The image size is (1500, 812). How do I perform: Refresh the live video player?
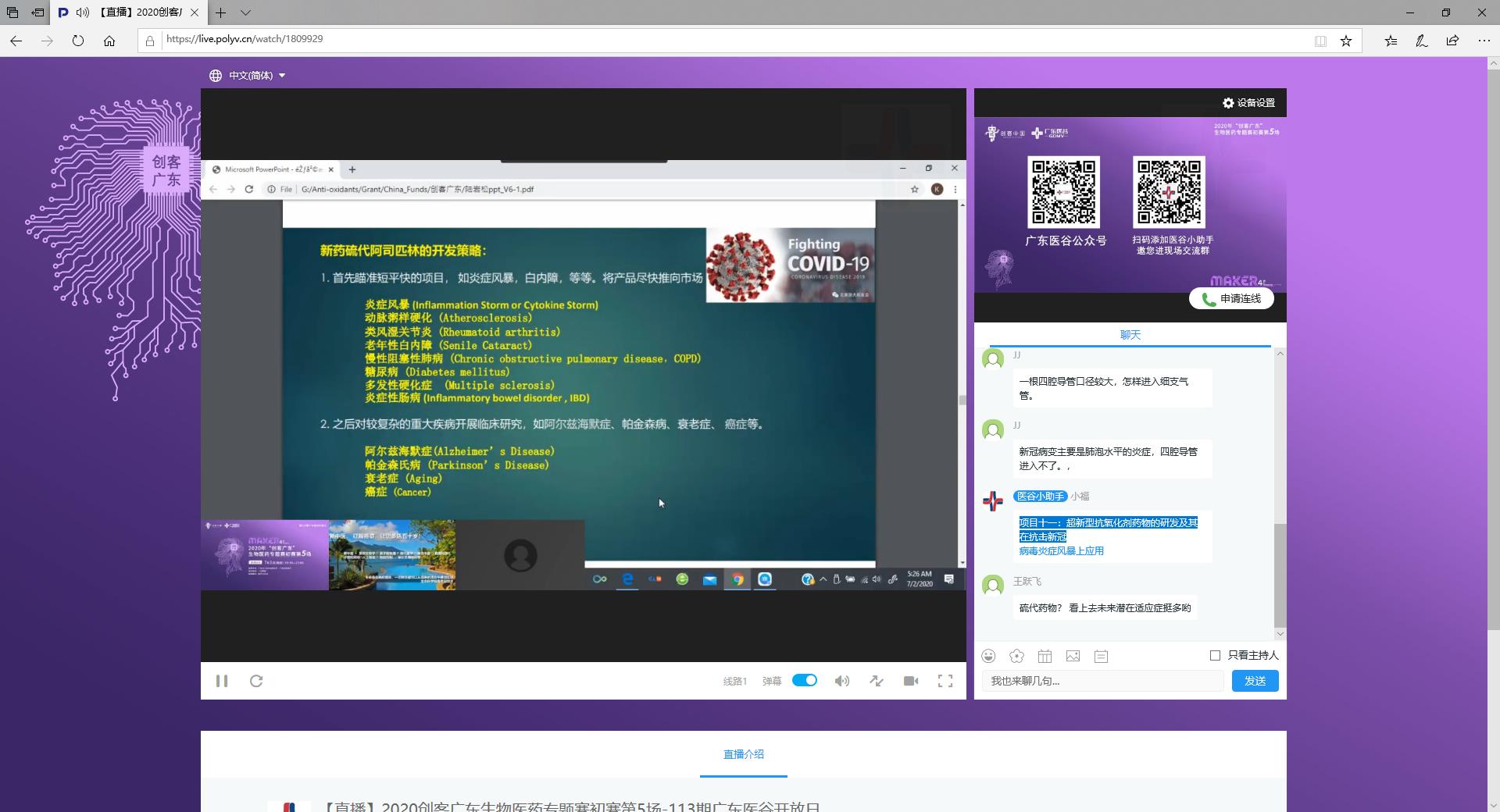coord(256,681)
